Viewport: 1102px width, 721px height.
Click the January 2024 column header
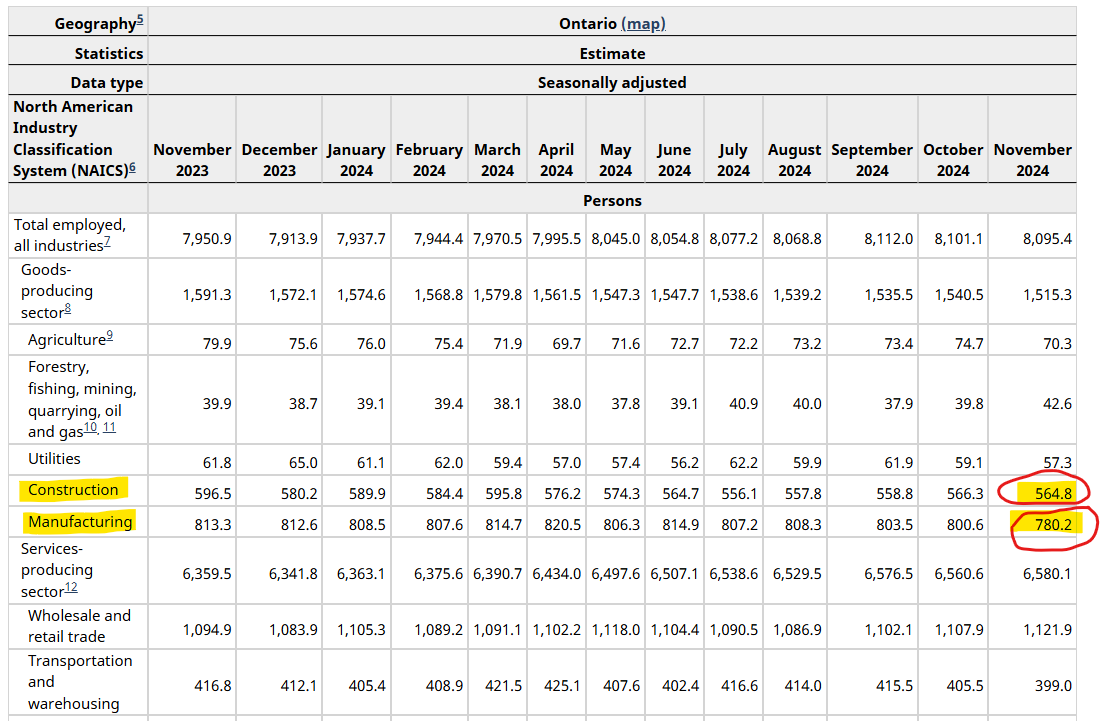(356, 160)
